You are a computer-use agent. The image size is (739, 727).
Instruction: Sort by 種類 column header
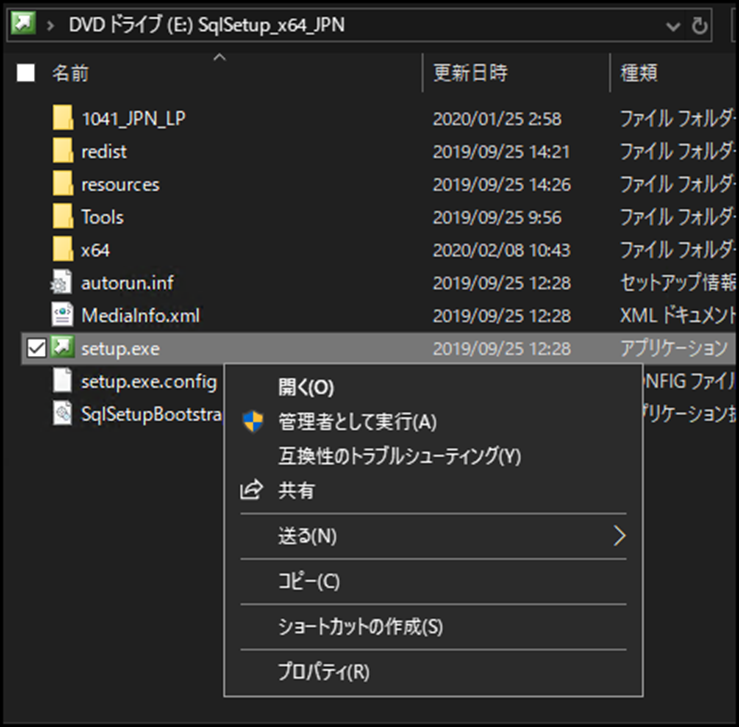[639, 73]
